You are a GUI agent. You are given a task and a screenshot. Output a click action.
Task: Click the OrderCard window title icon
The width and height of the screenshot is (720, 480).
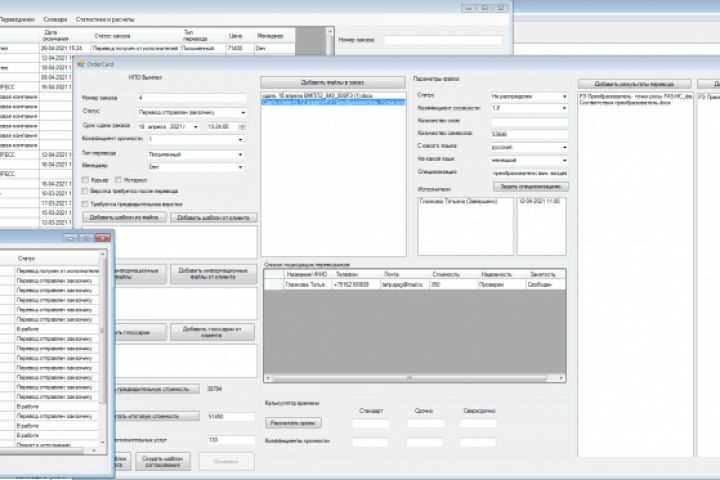pyautogui.click(x=81, y=64)
